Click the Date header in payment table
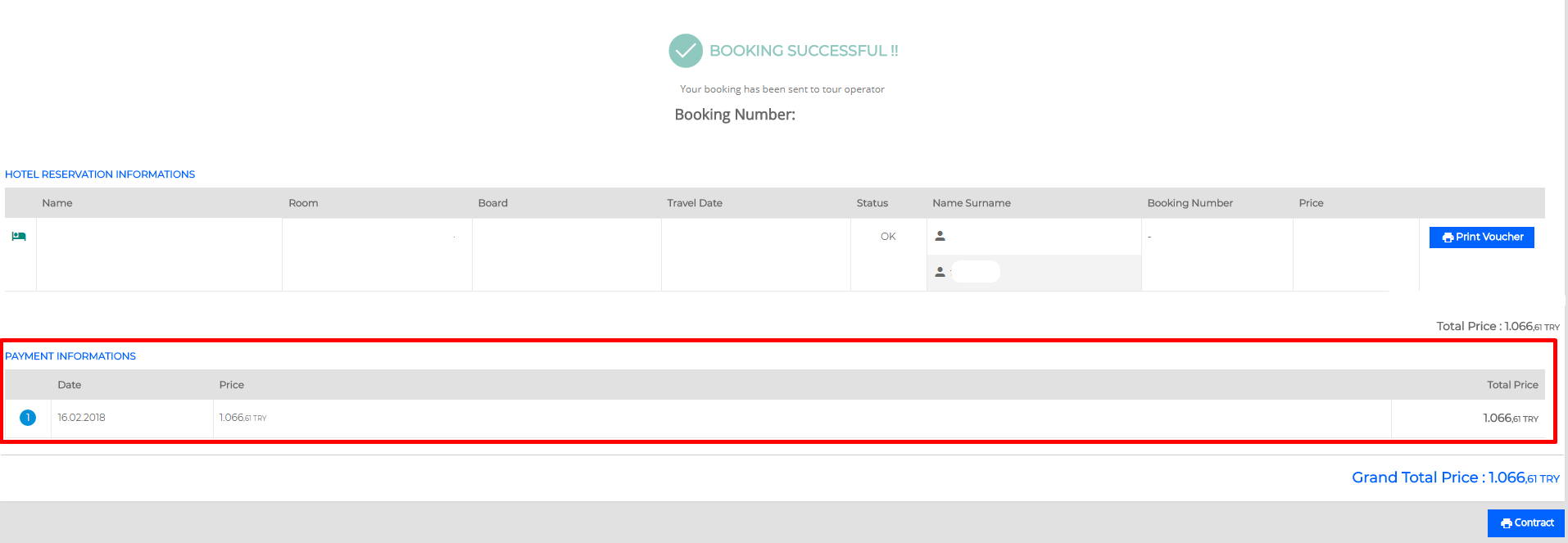The height and width of the screenshot is (543, 1568). click(x=69, y=385)
